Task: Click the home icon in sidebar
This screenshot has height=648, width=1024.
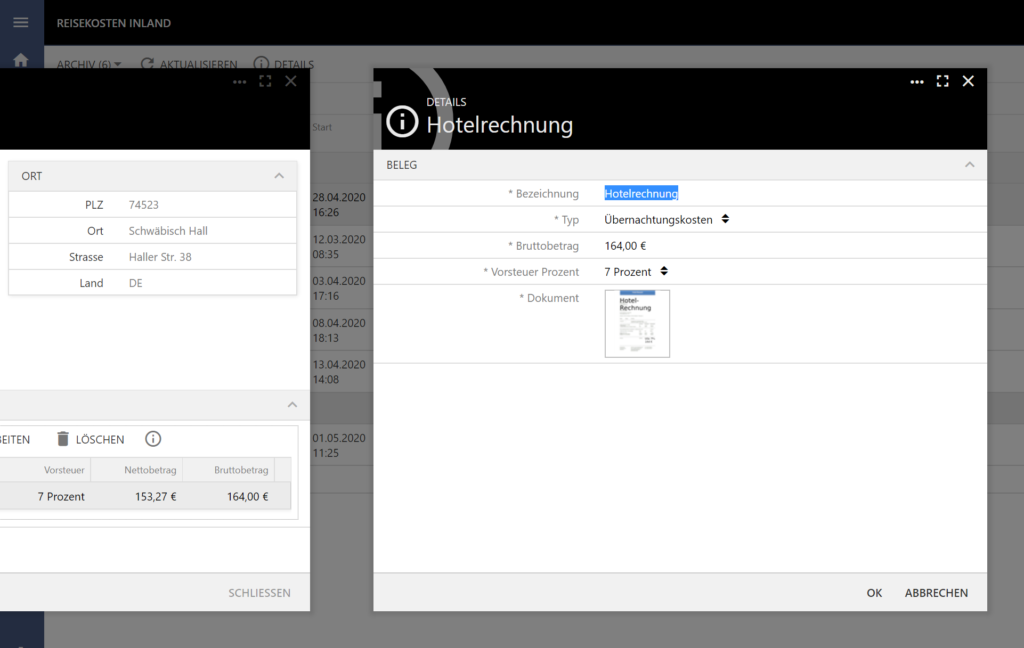Action: [x=21, y=61]
